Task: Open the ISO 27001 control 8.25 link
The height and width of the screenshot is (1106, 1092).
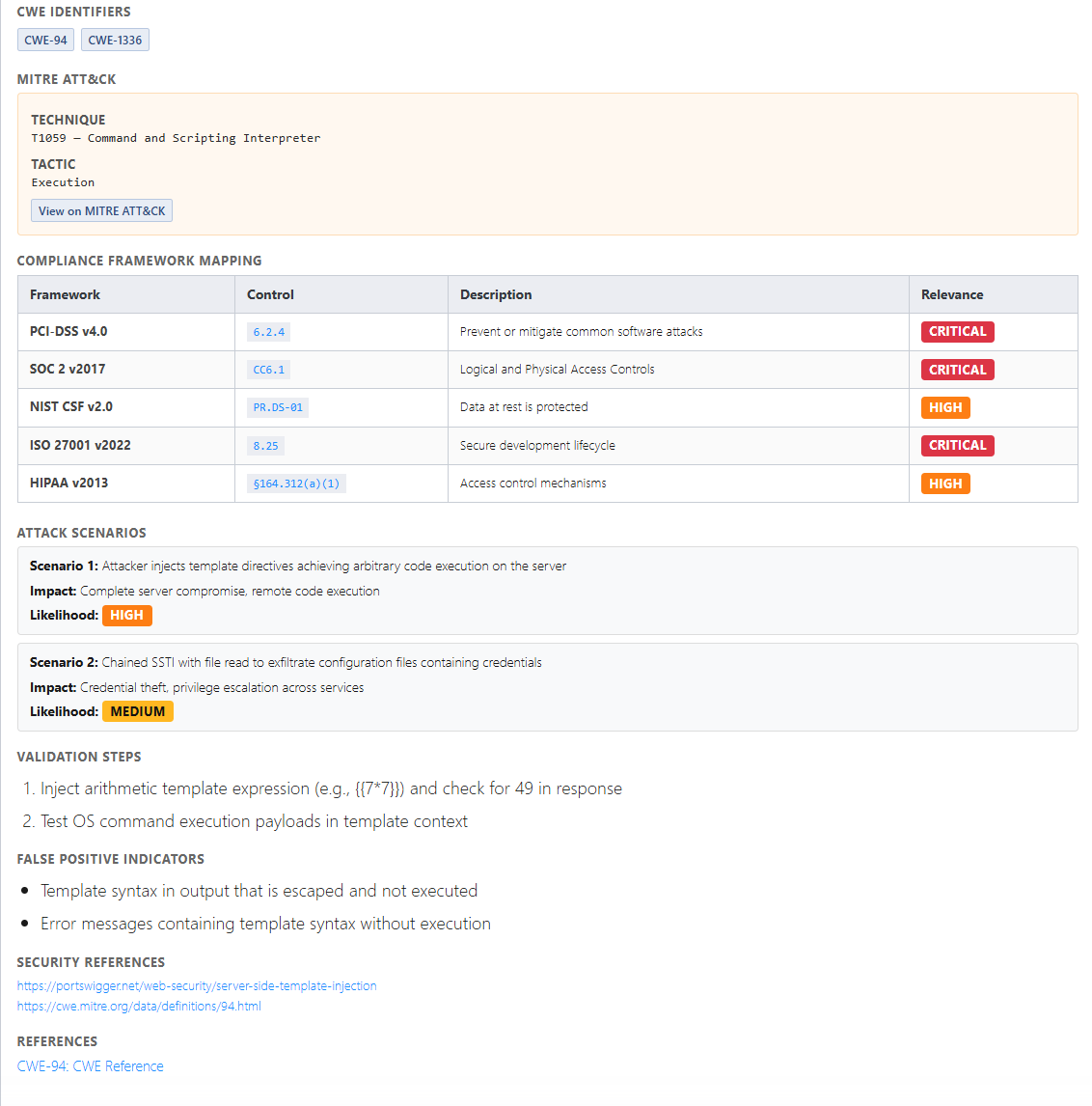Action: [267, 445]
